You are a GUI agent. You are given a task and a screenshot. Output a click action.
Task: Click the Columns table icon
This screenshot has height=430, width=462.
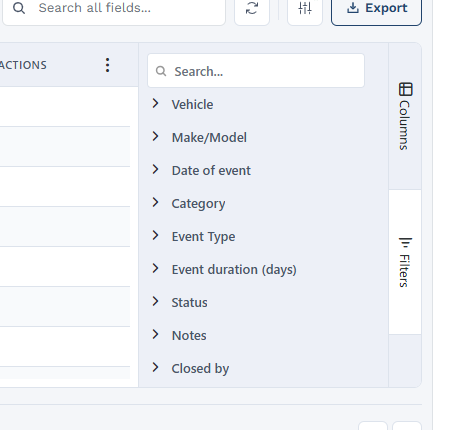(405, 89)
